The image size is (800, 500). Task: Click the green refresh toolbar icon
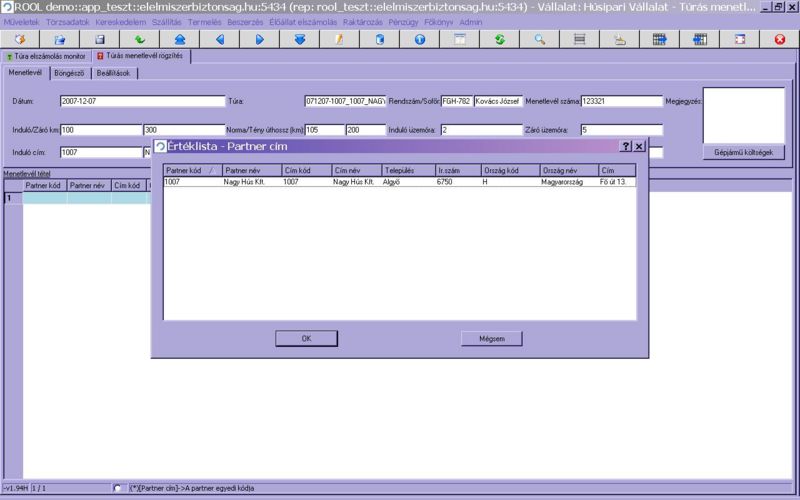click(499, 40)
